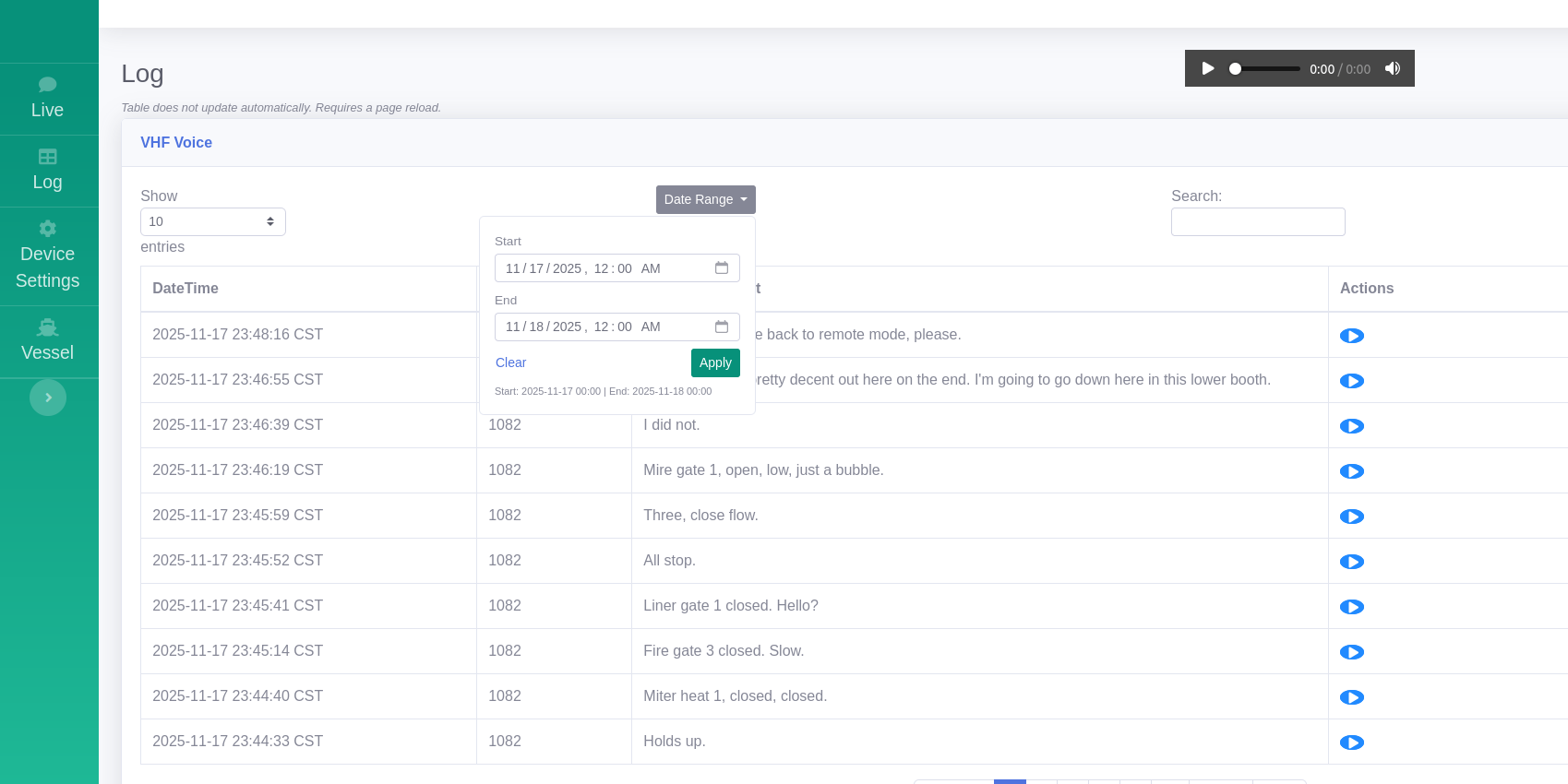
Task: Play audio for the 'Holds up.' entry
Action: tap(1351, 742)
